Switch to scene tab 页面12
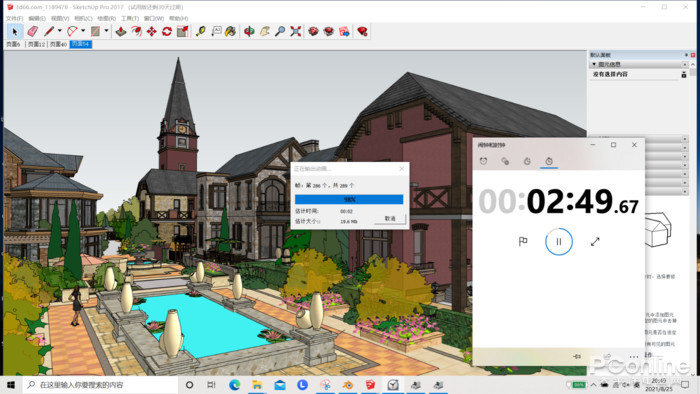 (37, 44)
